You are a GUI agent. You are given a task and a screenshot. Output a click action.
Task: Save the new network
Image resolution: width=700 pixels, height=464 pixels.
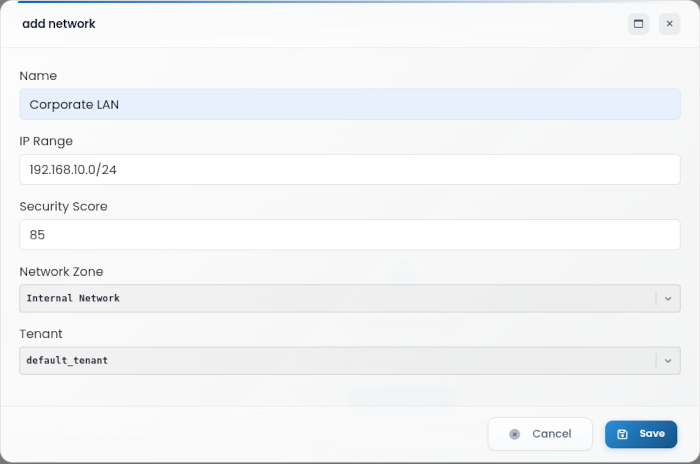(x=641, y=434)
